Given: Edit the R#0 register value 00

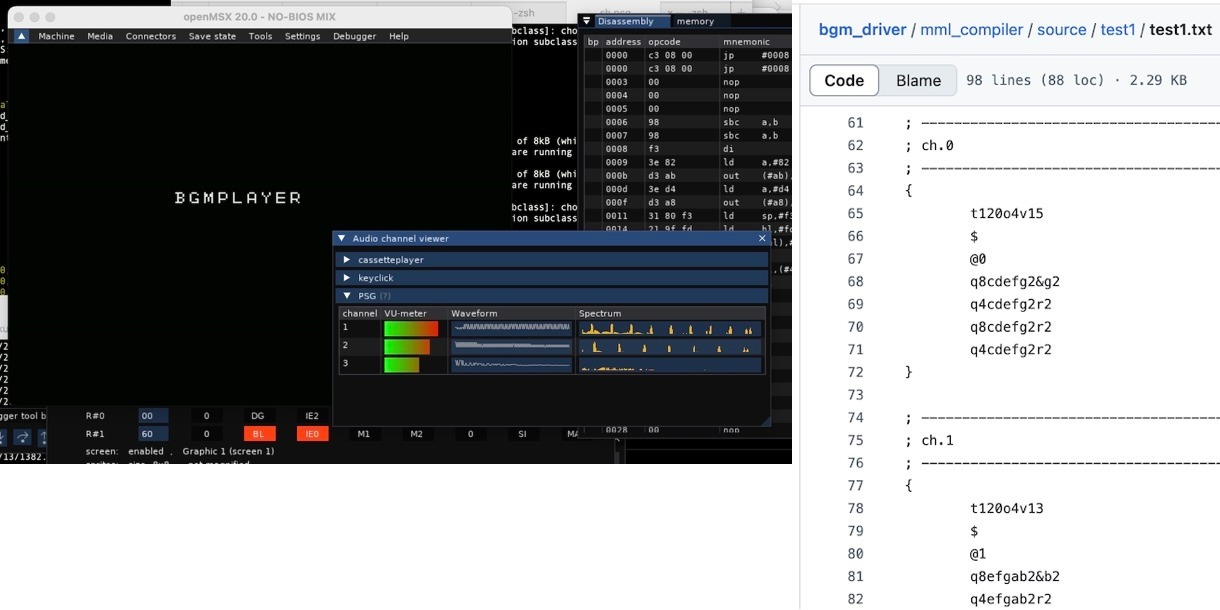Looking at the screenshot, I should click(x=152, y=416).
